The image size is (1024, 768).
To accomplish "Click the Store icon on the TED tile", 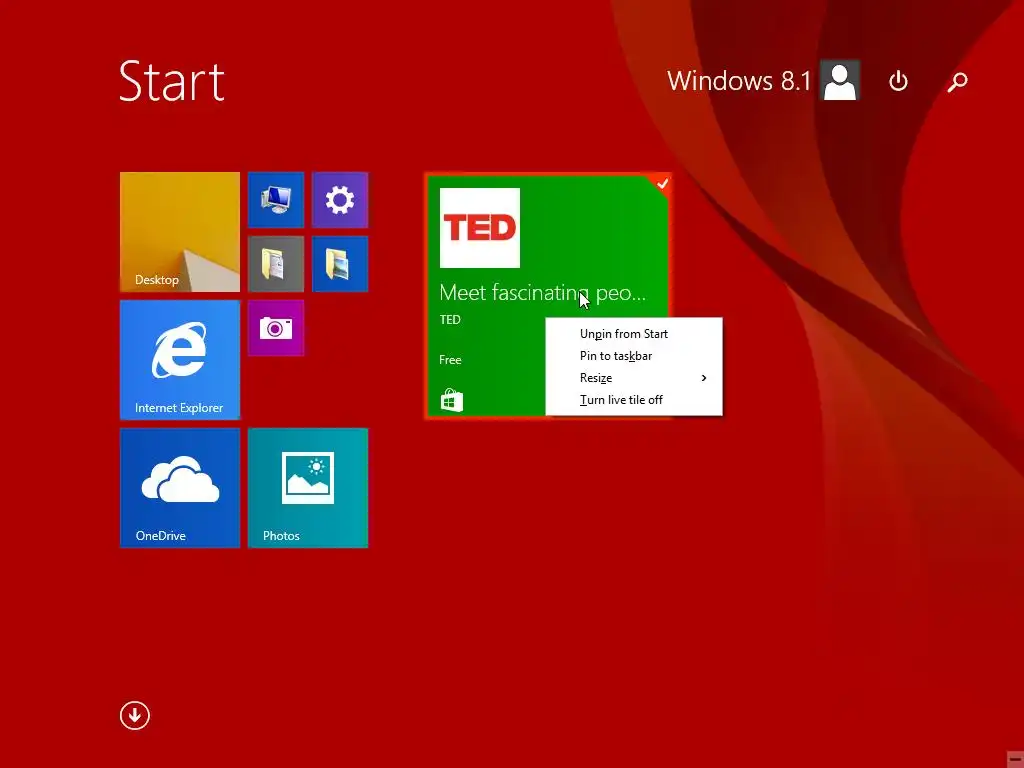I will 452,400.
